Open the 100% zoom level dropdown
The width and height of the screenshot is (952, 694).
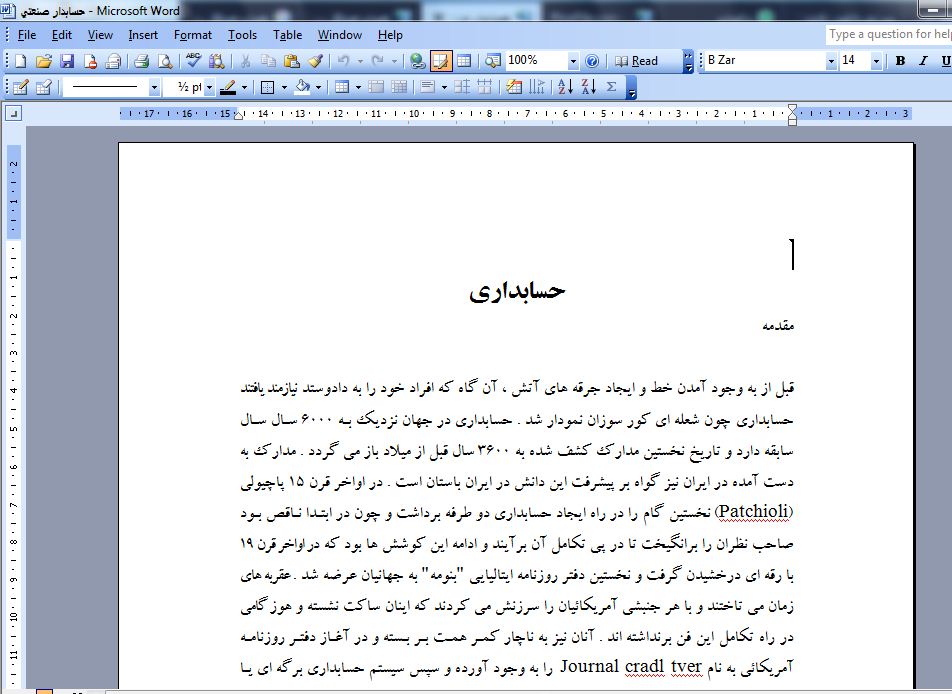coord(572,61)
